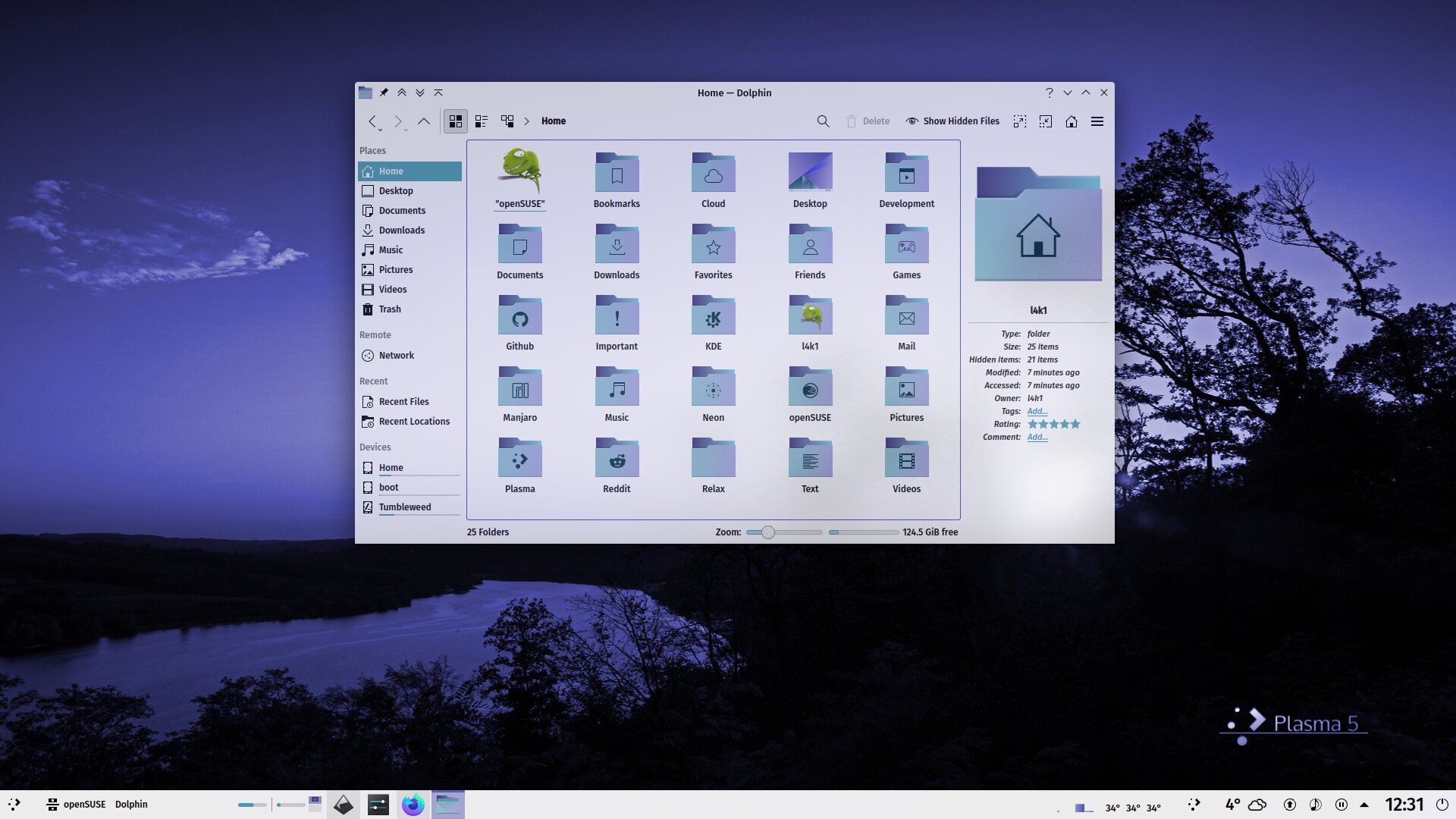Open Music in Places panel
The height and width of the screenshot is (819, 1456).
click(x=409, y=250)
